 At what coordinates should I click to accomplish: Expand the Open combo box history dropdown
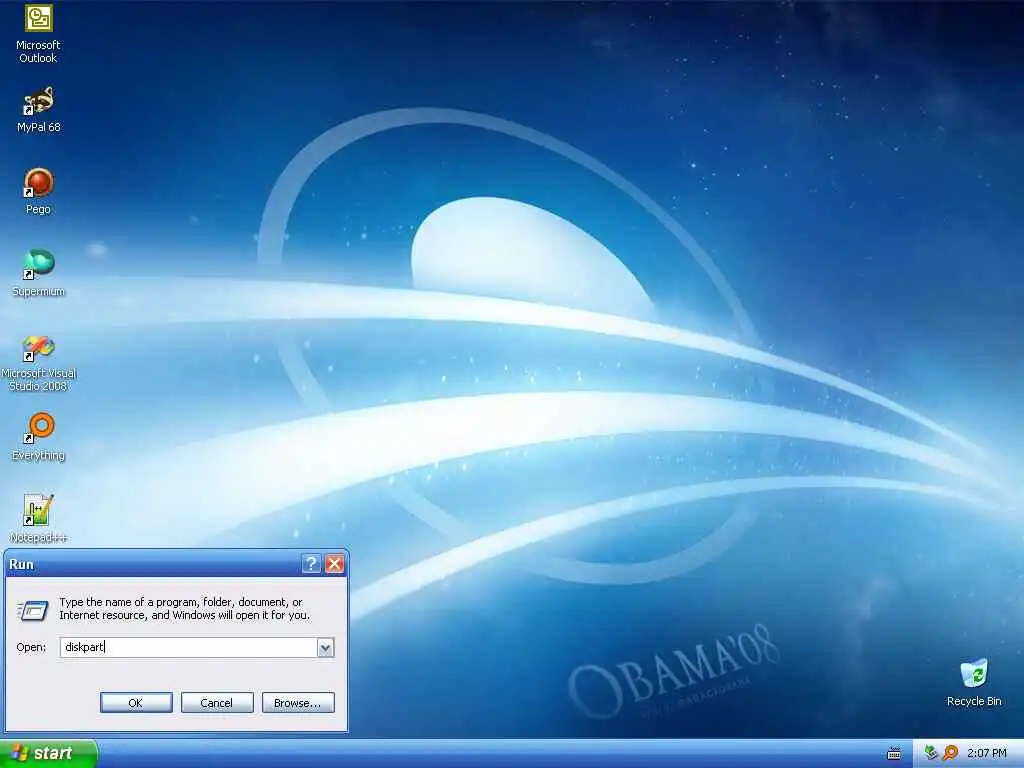click(325, 647)
